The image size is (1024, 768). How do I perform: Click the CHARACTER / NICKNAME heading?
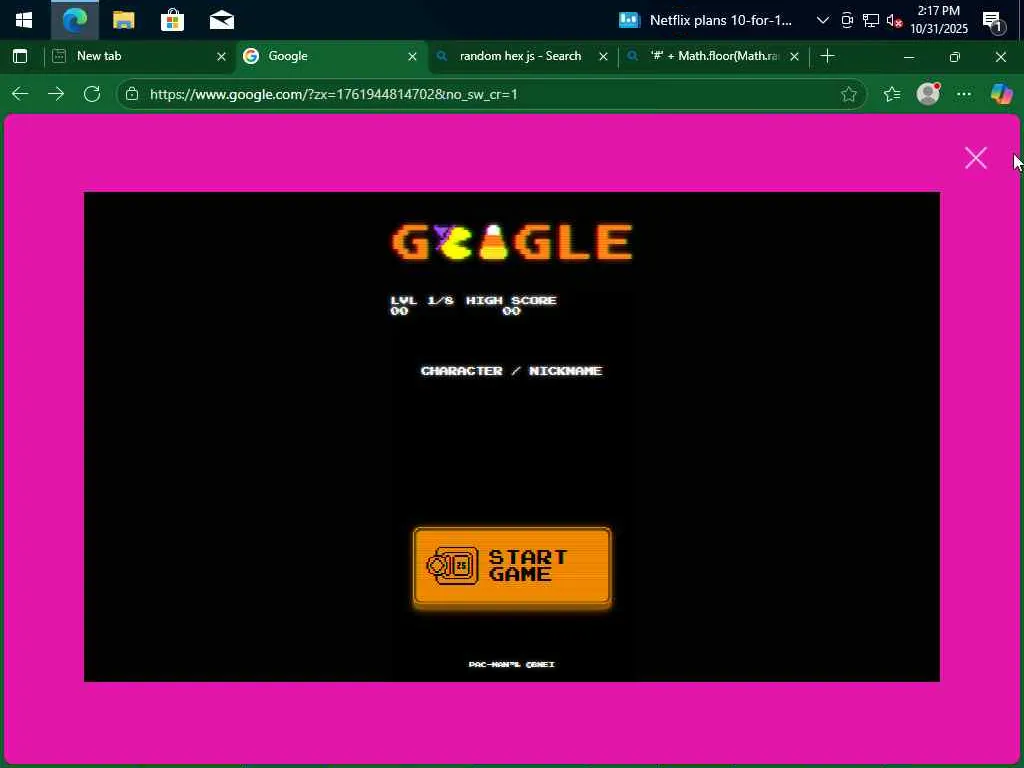click(x=511, y=371)
